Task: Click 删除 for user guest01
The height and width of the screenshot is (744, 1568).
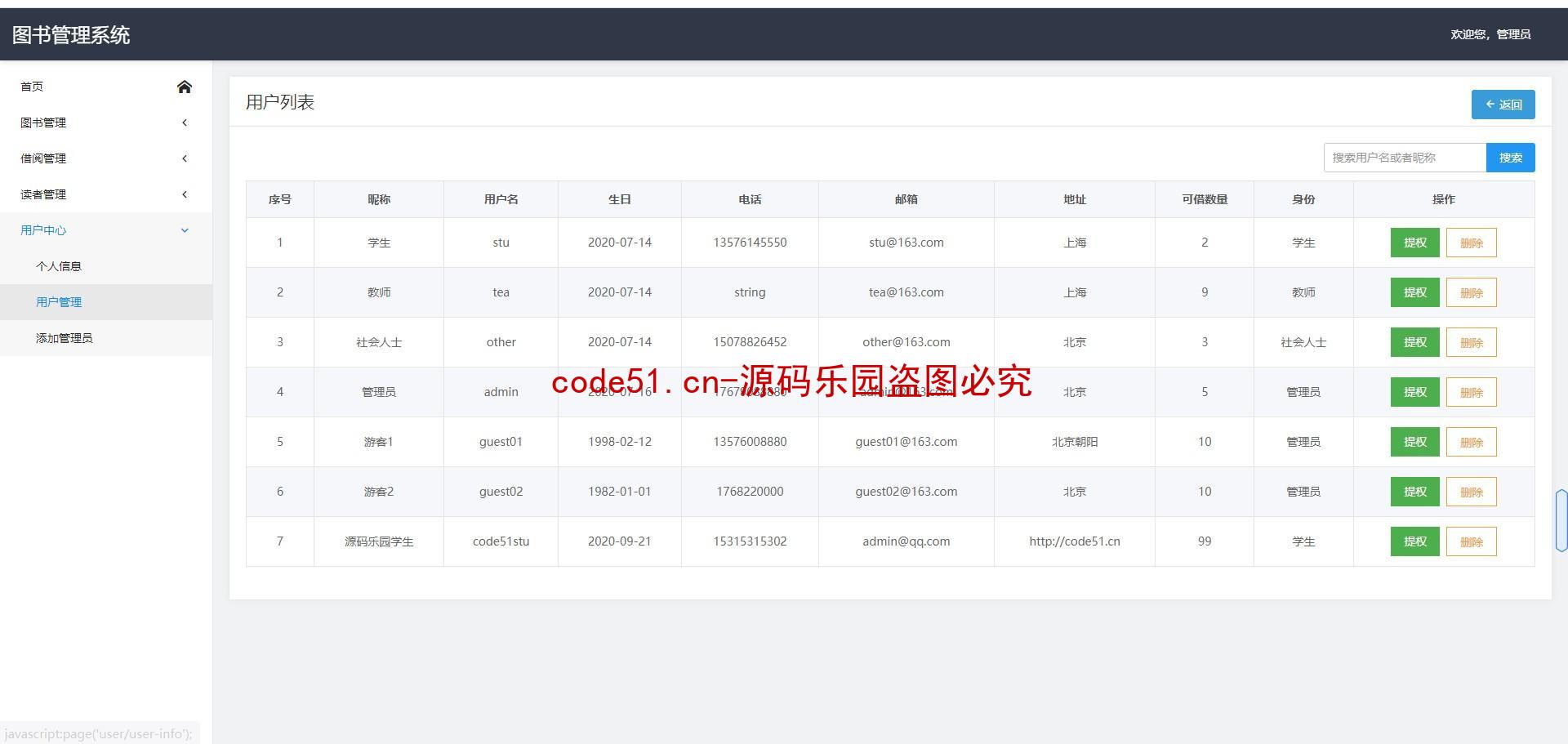Action: (1471, 442)
